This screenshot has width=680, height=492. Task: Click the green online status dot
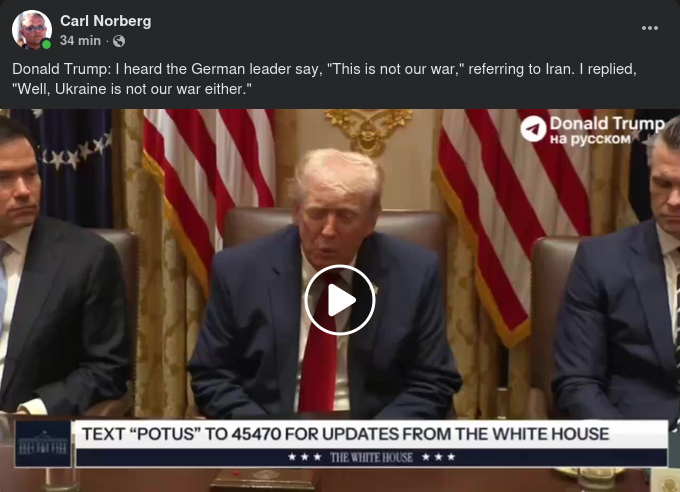[x=46, y=44]
